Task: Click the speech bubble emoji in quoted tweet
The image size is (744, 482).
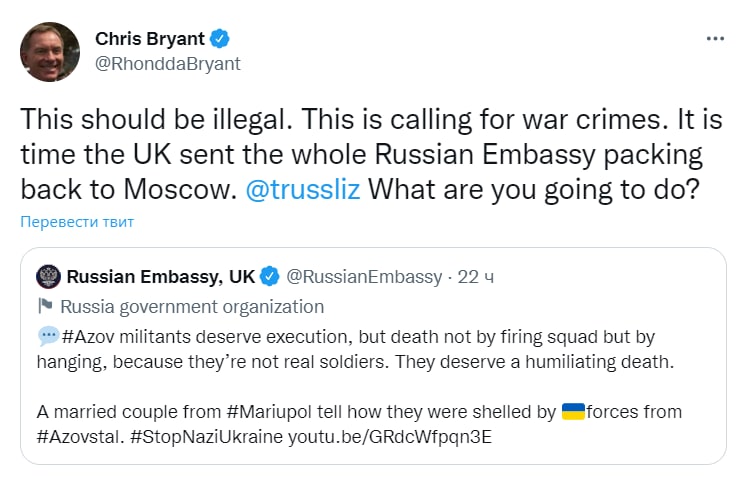Action: [x=47, y=337]
